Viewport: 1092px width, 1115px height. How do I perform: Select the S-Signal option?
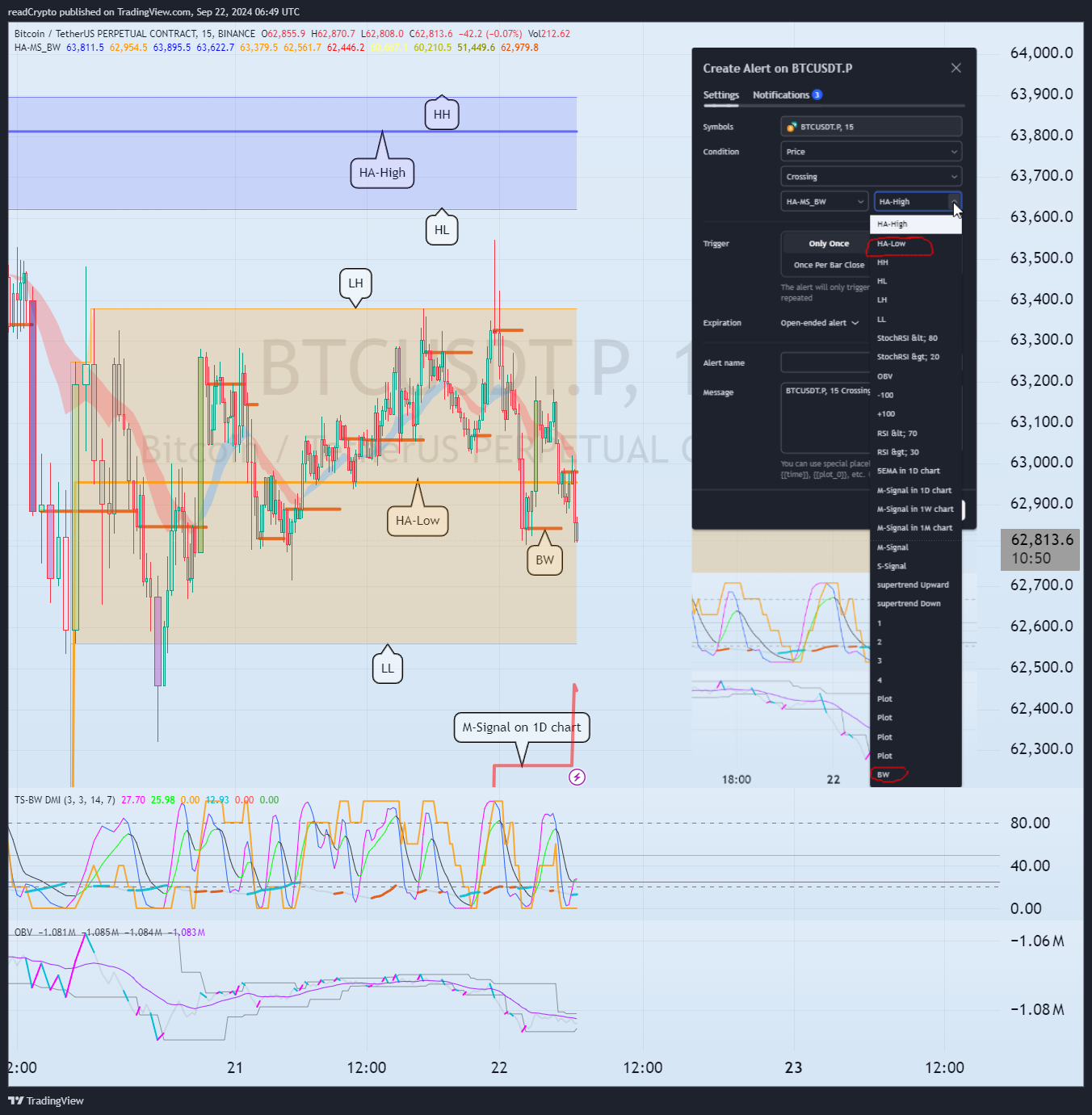coord(916,566)
